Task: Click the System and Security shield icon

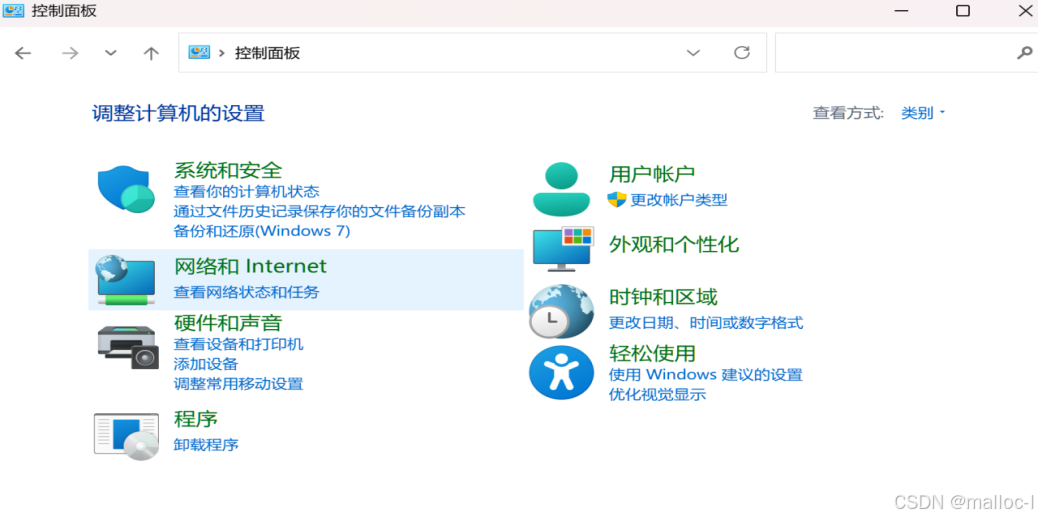Action: pos(126,189)
